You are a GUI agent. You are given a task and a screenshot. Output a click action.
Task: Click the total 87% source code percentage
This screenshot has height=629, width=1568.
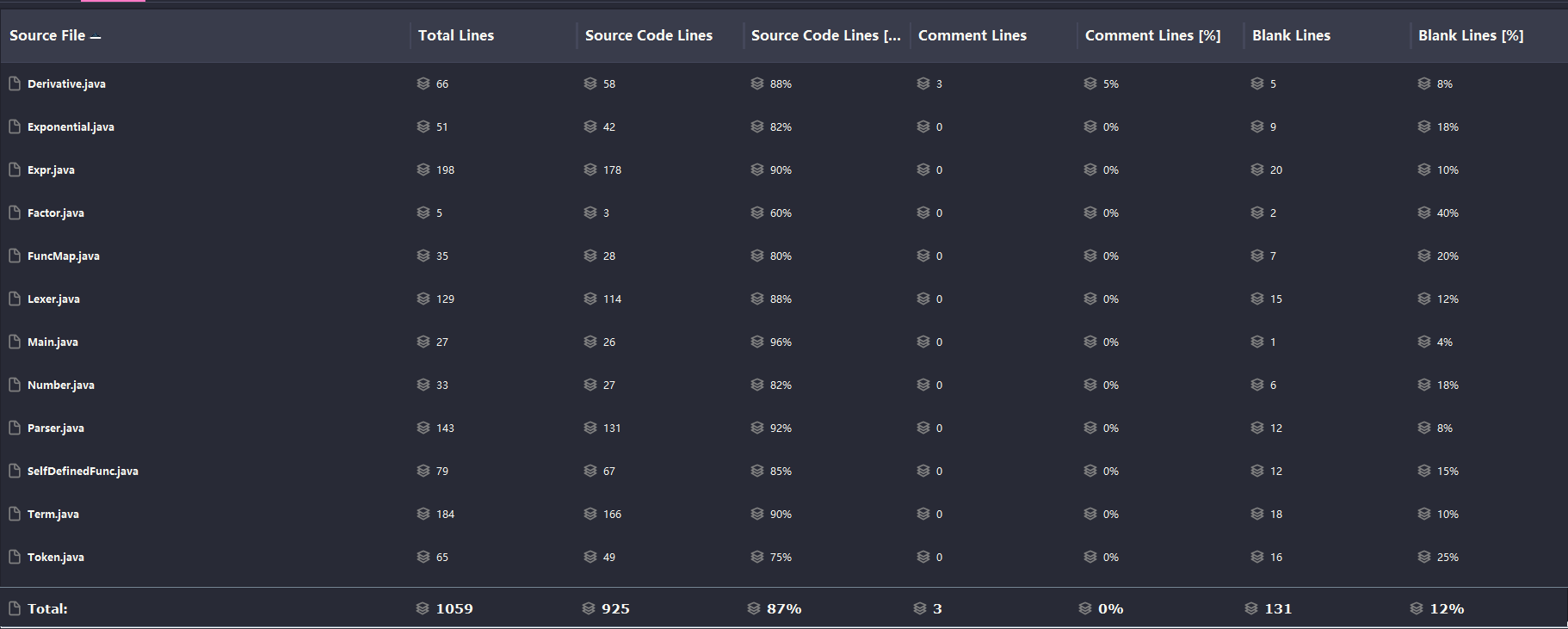pyautogui.click(x=784, y=608)
